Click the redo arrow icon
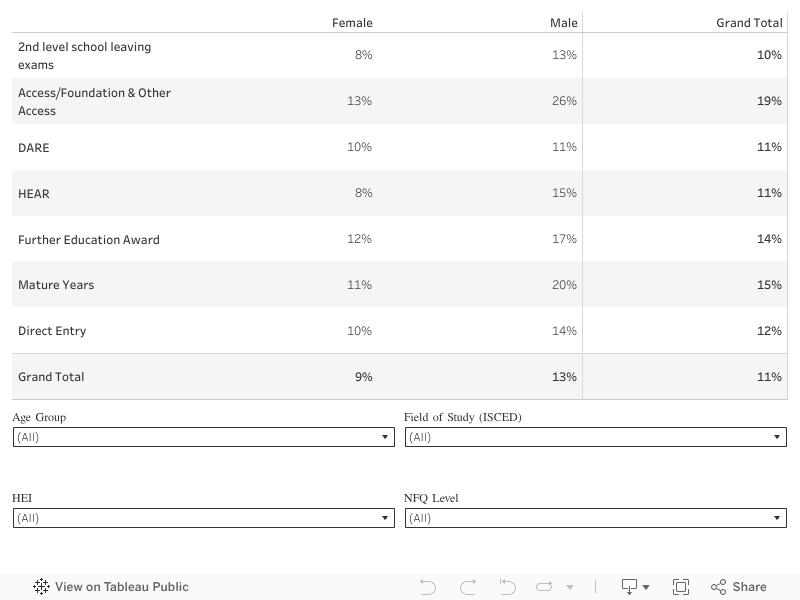This screenshot has height=600, width=800. pyautogui.click(x=467, y=587)
